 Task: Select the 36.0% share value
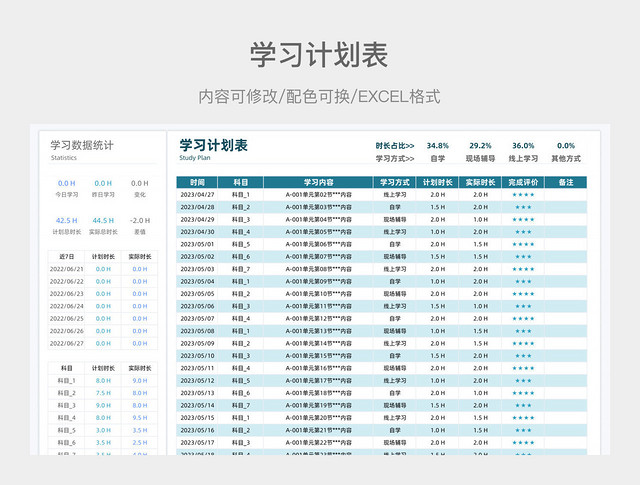(x=523, y=146)
